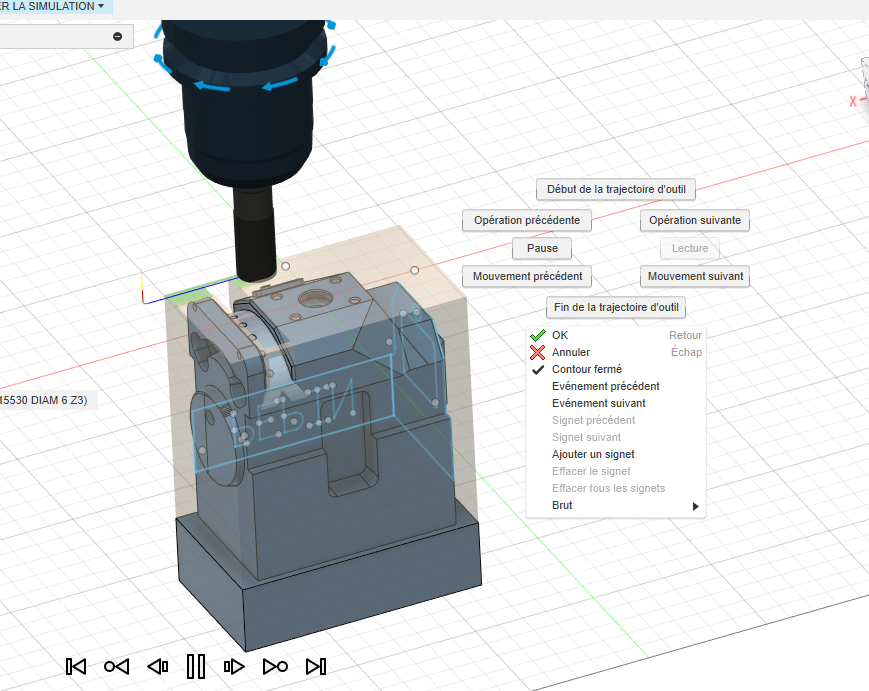The image size is (869, 691).
Task: Step back one move in simulation
Action: coord(157,666)
